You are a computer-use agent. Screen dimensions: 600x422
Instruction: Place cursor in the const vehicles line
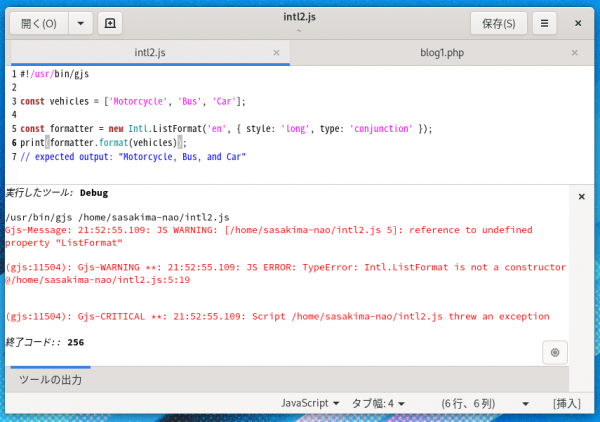tap(132, 101)
